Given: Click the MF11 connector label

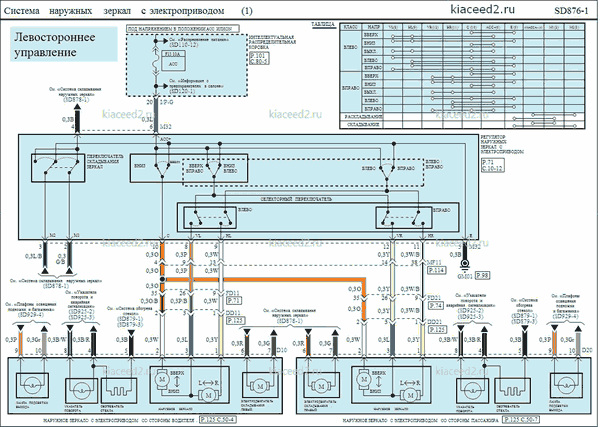Looking at the screenshot, I should pyautogui.click(x=434, y=262).
